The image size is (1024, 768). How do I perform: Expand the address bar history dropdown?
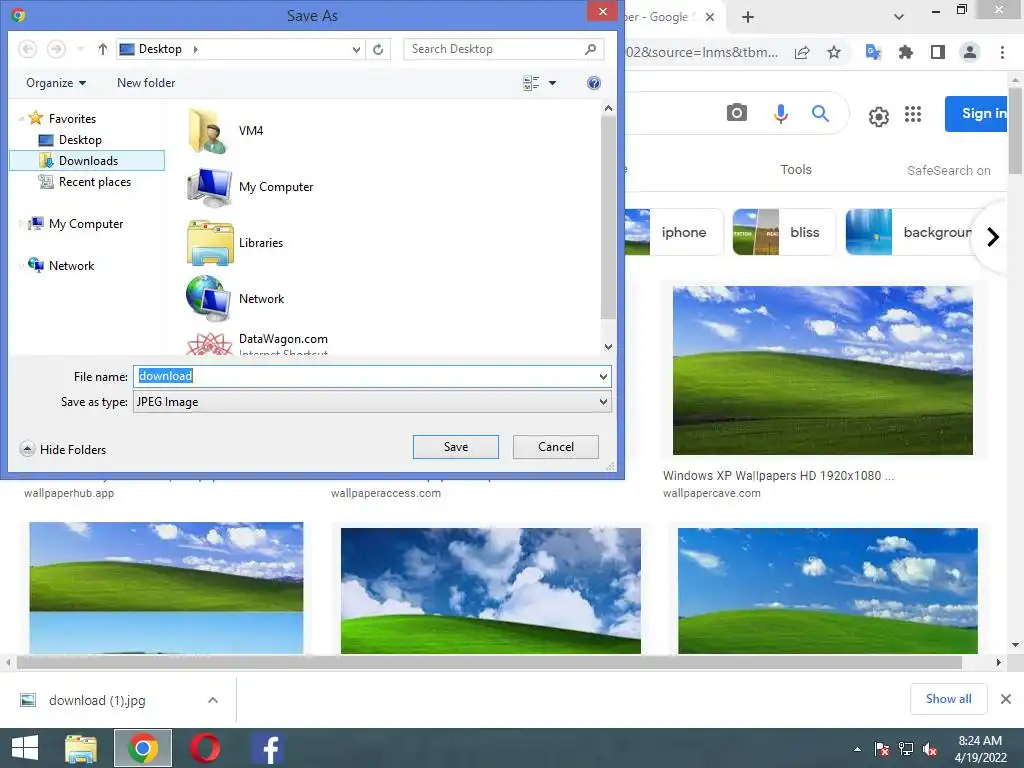click(x=356, y=49)
